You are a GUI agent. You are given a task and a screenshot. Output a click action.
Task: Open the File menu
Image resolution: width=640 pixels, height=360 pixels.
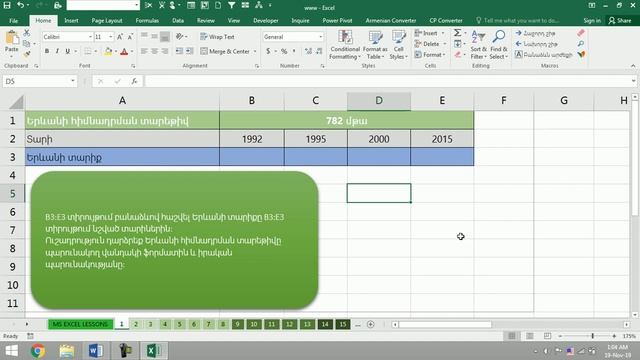coord(13,20)
